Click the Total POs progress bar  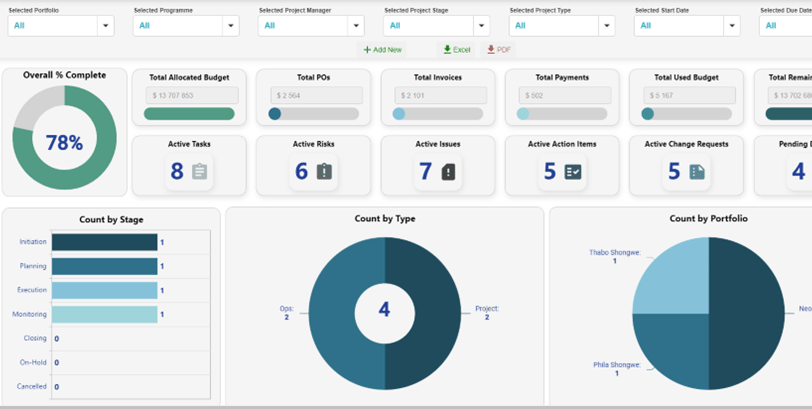click(313, 114)
